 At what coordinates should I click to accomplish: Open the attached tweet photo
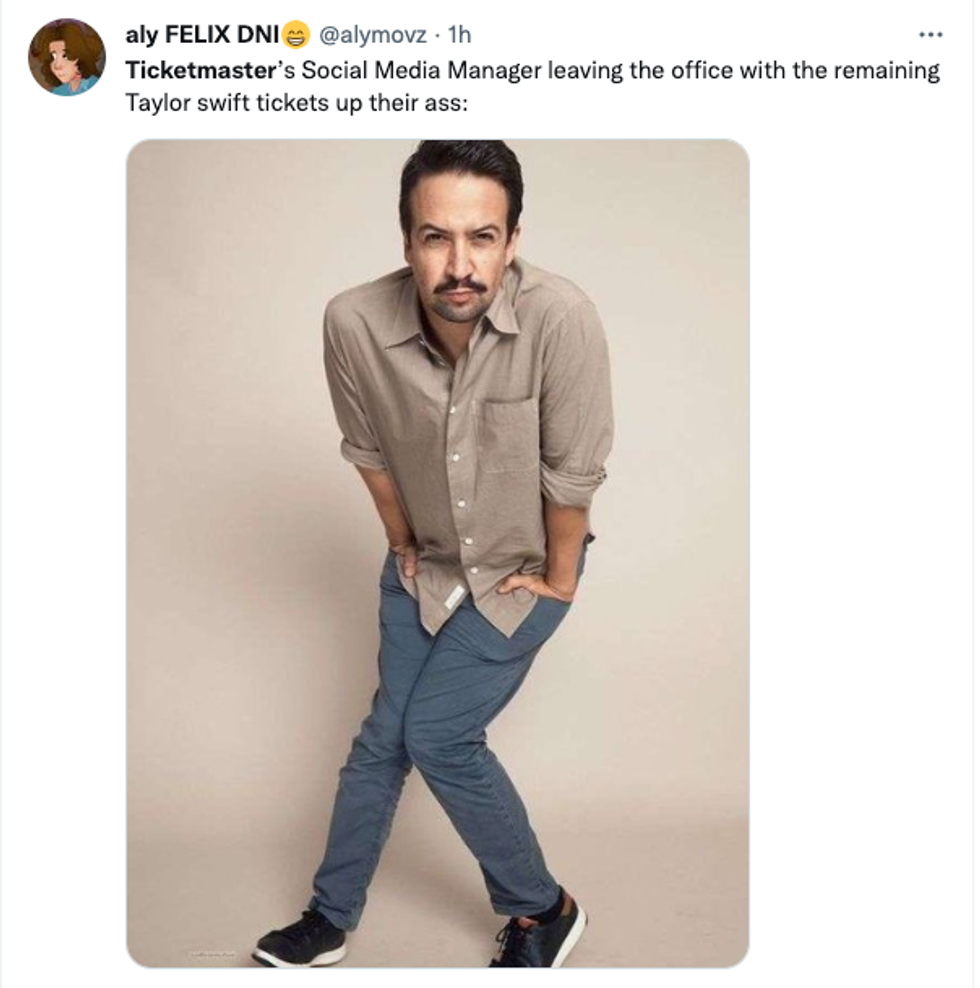pos(437,552)
